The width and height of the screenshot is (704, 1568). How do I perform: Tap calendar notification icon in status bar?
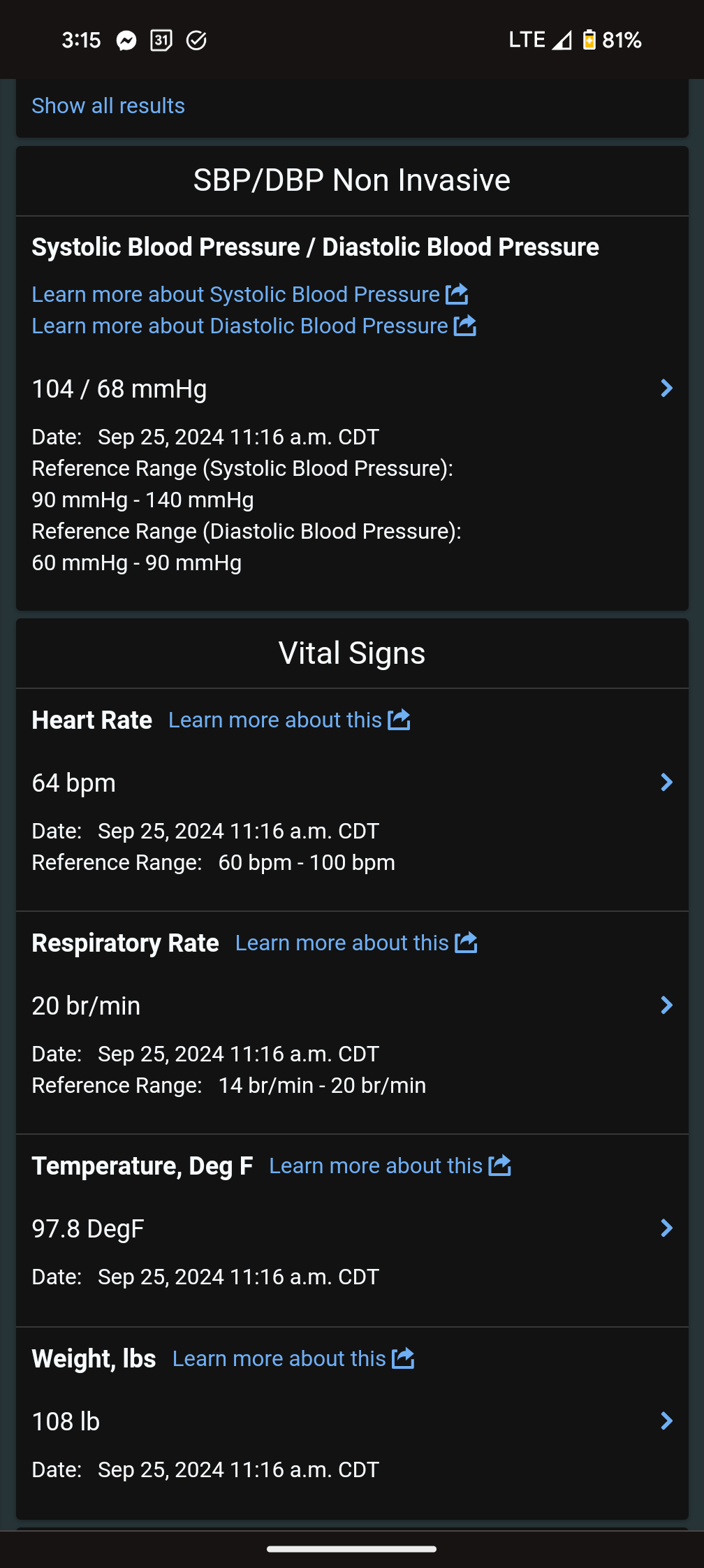tap(161, 41)
